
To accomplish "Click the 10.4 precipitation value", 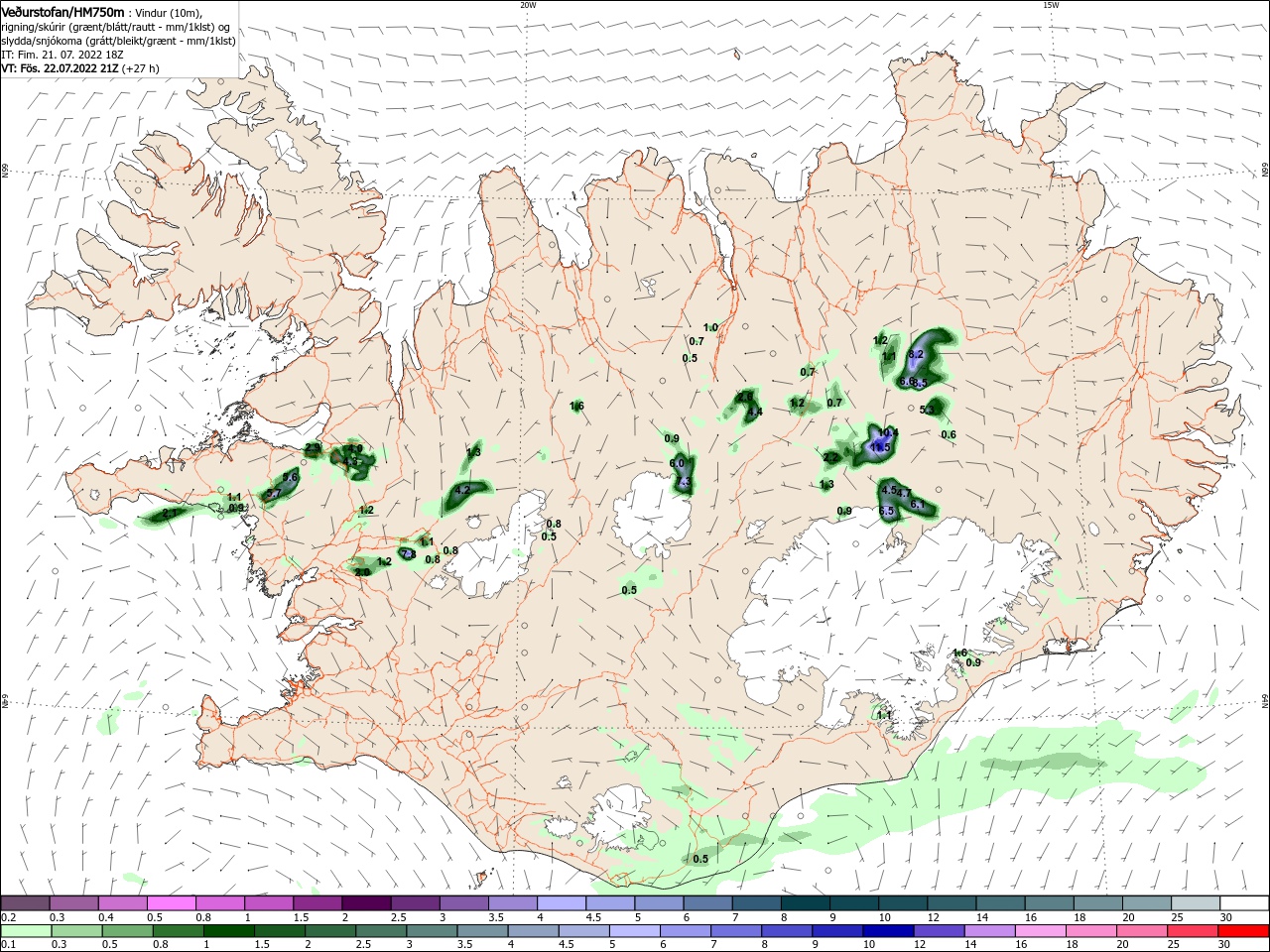I will tap(888, 432).
